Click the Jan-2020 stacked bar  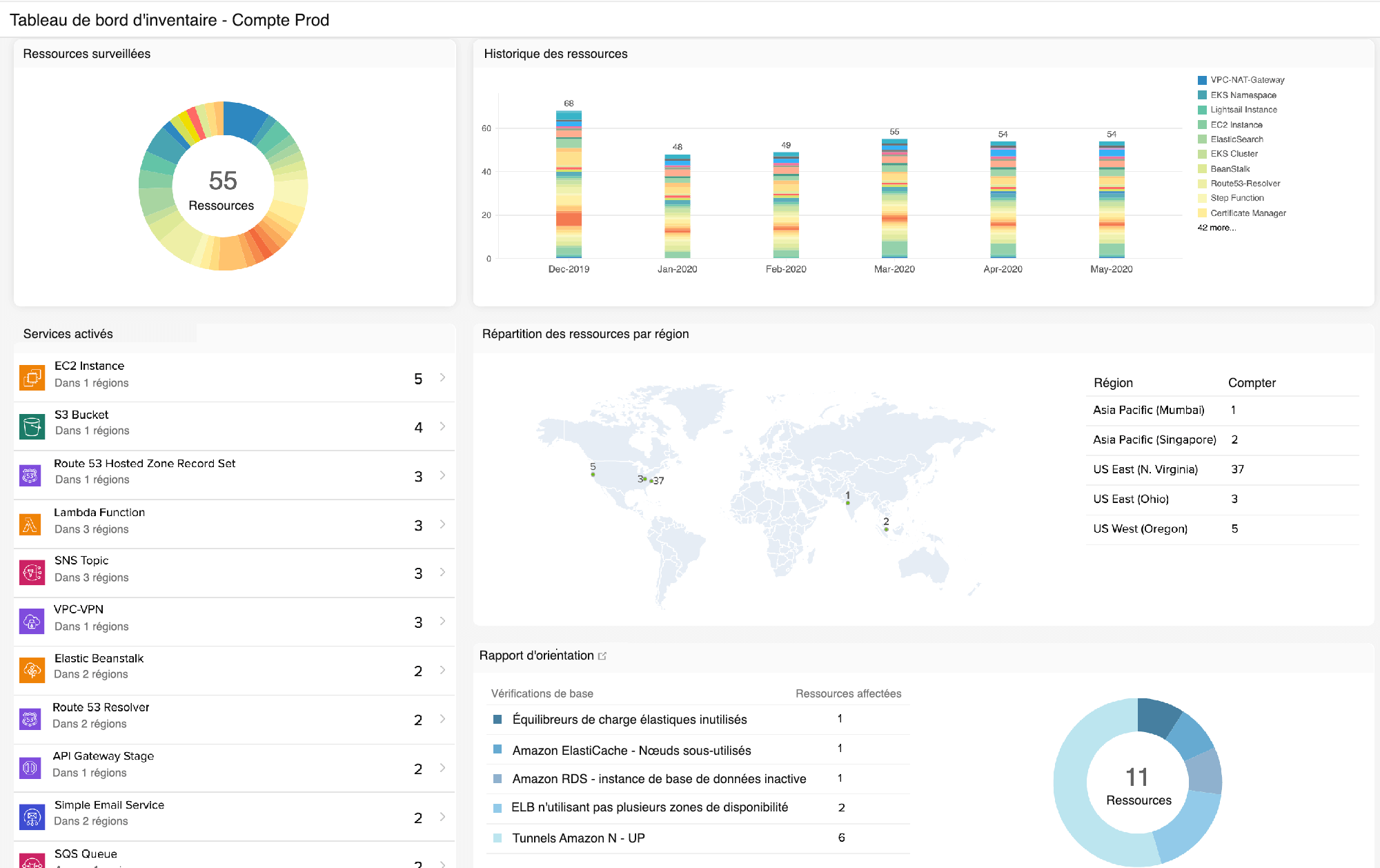tap(677, 206)
